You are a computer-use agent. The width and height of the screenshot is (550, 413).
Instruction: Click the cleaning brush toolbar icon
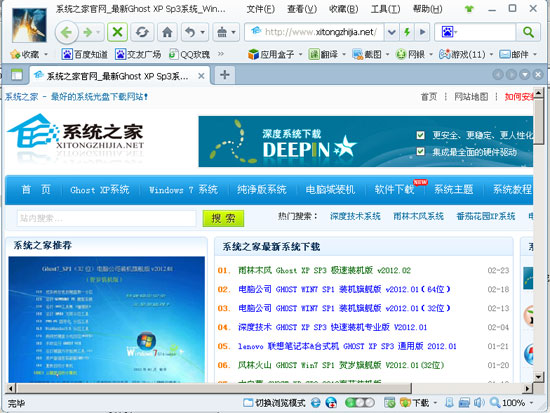point(222,32)
